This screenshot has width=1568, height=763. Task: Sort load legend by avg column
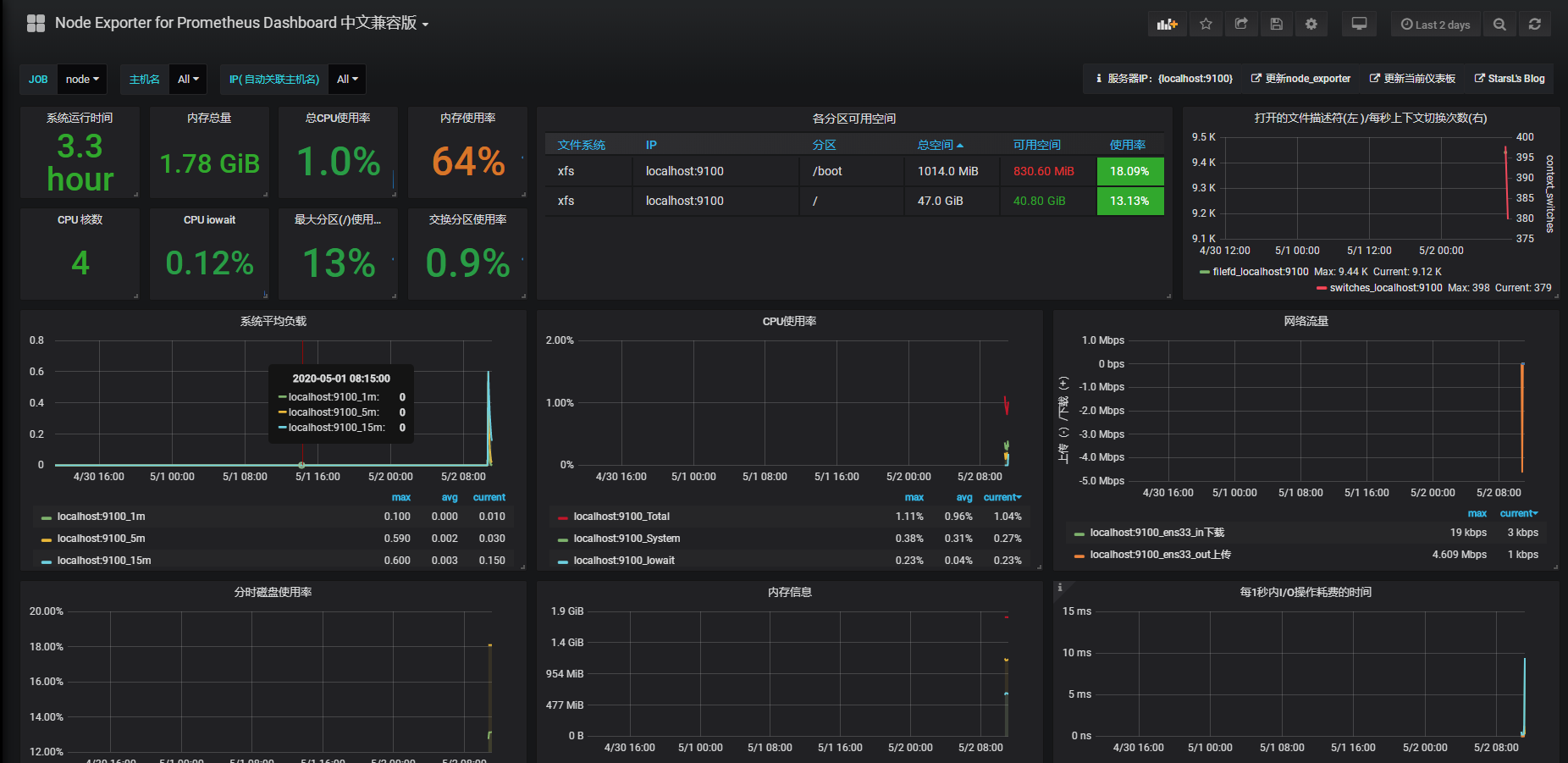coord(450,497)
